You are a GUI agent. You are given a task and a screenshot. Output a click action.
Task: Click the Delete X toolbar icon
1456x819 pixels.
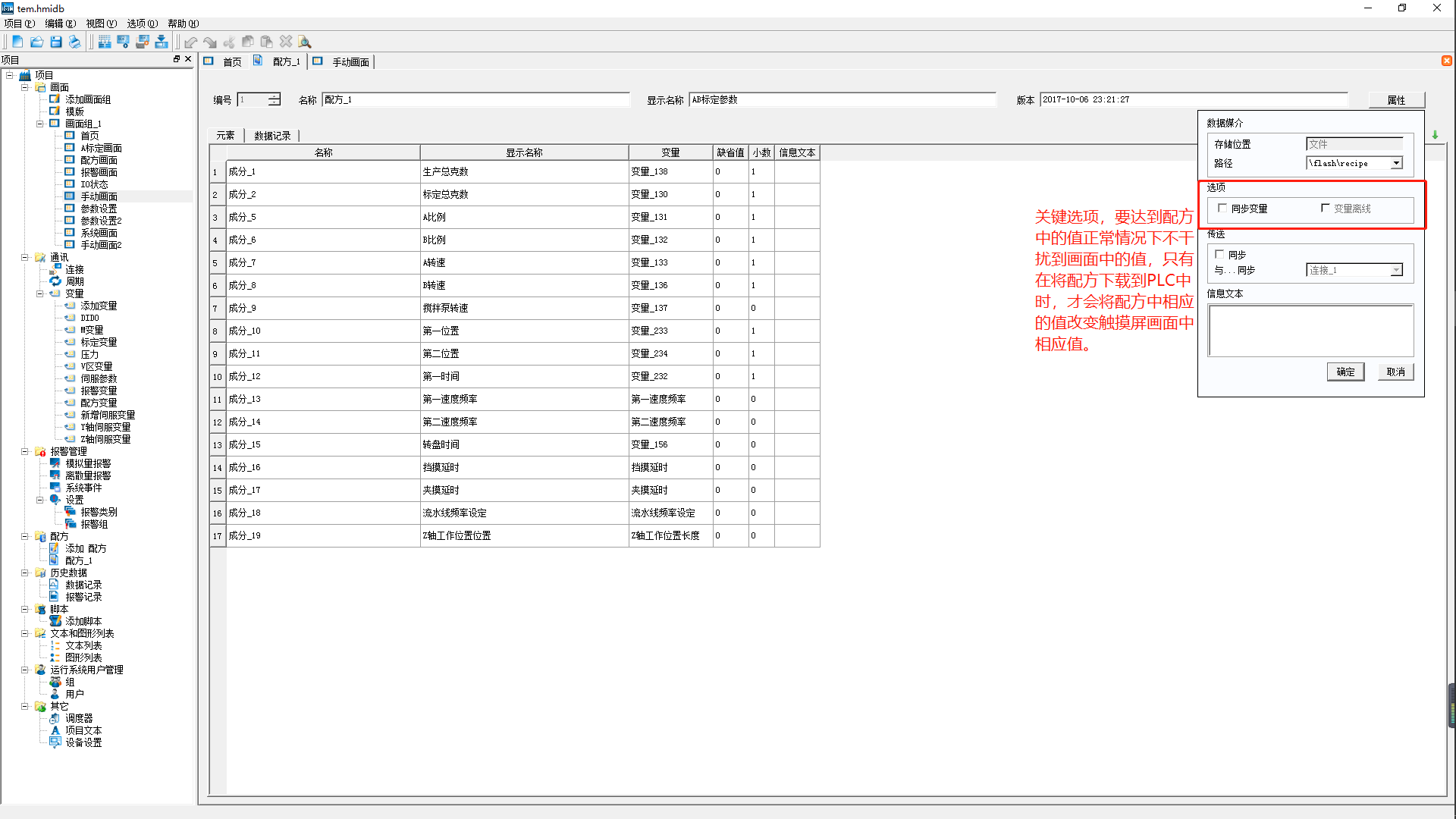click(x=286, y=42)
